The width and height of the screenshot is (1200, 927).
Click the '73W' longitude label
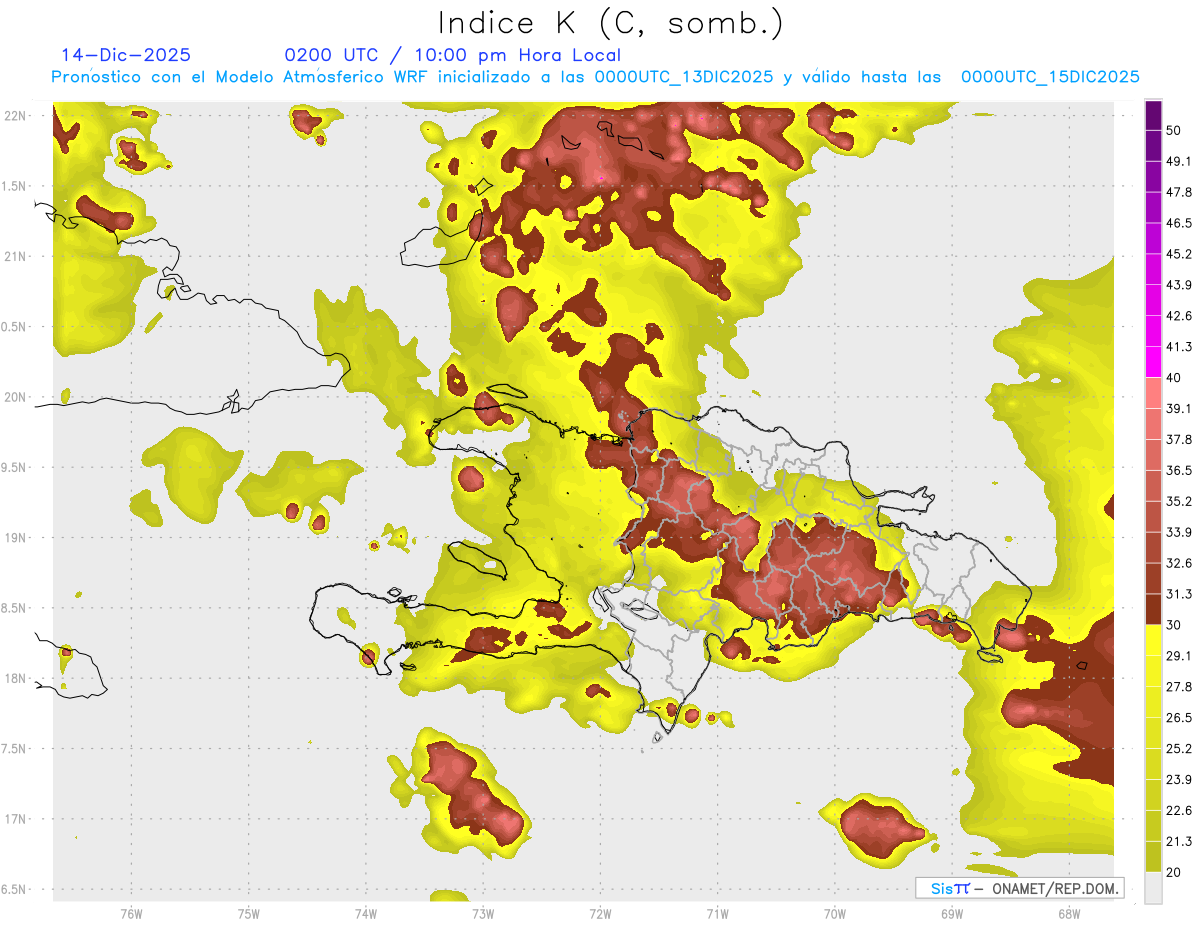483,914
